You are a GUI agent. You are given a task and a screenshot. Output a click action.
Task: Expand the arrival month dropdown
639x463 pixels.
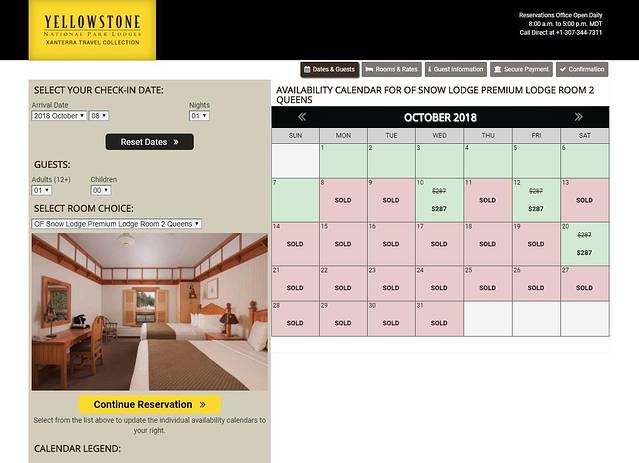coord(59,116)
